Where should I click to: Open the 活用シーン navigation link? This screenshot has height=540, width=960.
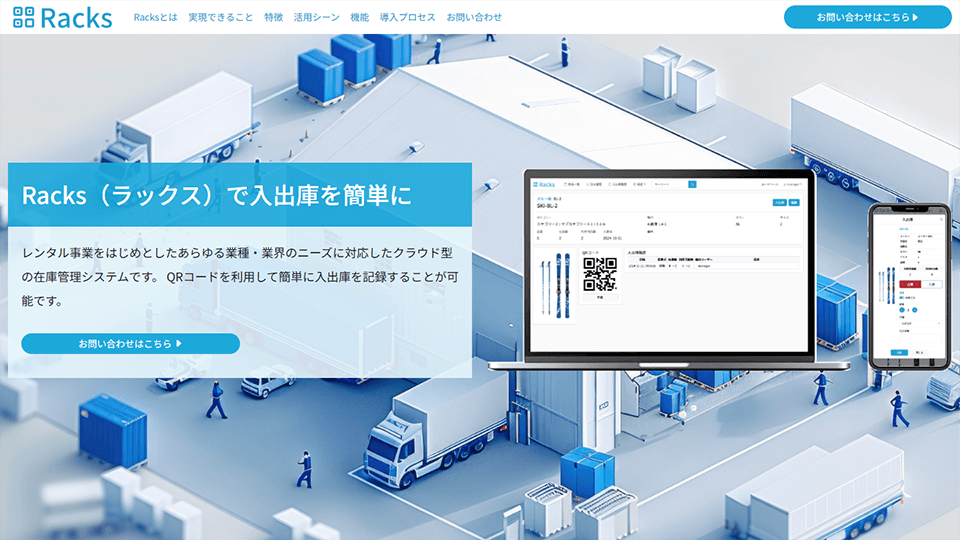tap(317, 18)
